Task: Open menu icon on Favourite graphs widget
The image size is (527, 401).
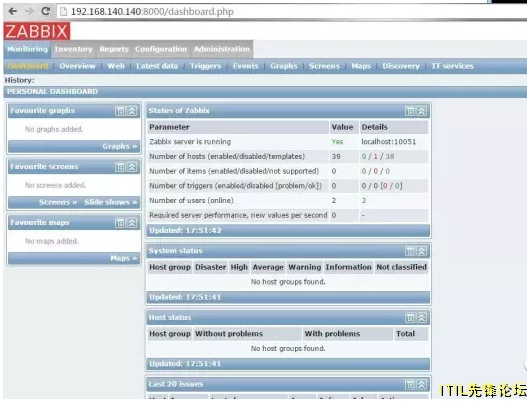Action: (120, 111)
